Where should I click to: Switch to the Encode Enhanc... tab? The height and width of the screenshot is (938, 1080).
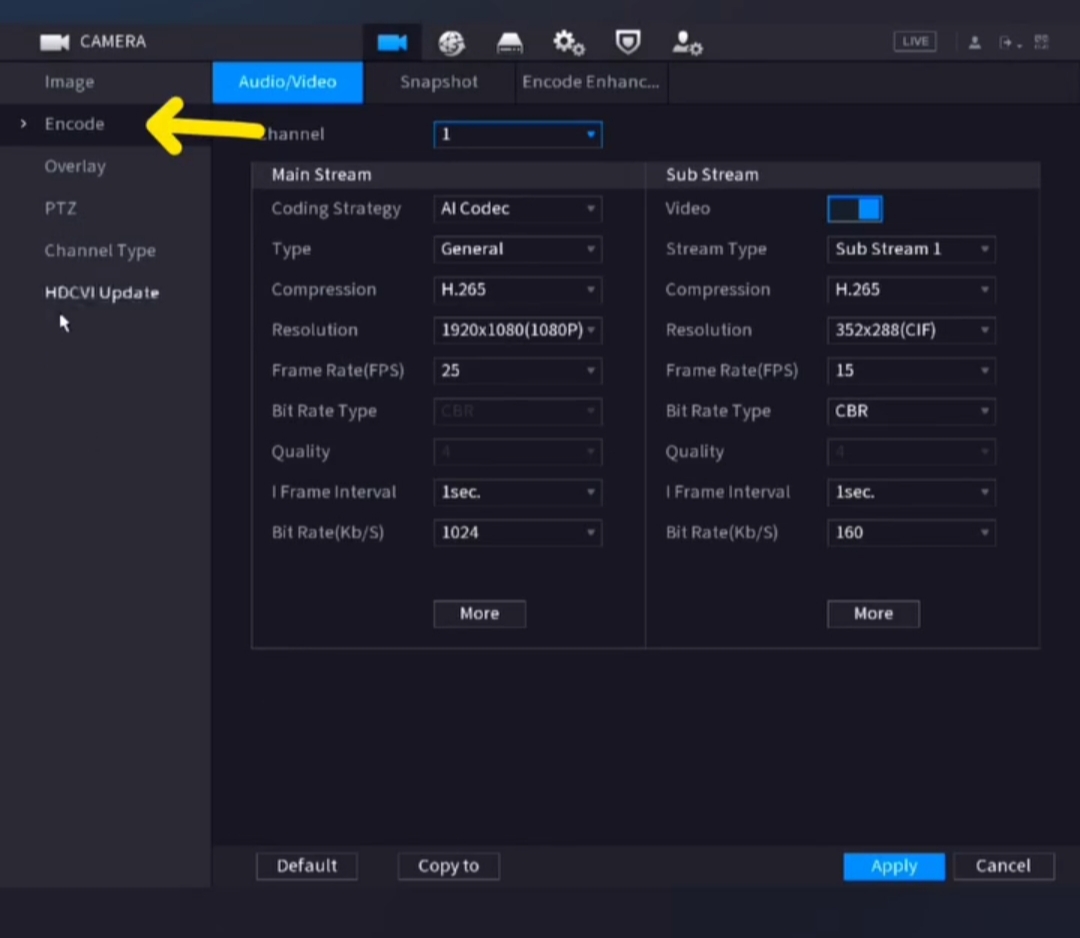591,82
